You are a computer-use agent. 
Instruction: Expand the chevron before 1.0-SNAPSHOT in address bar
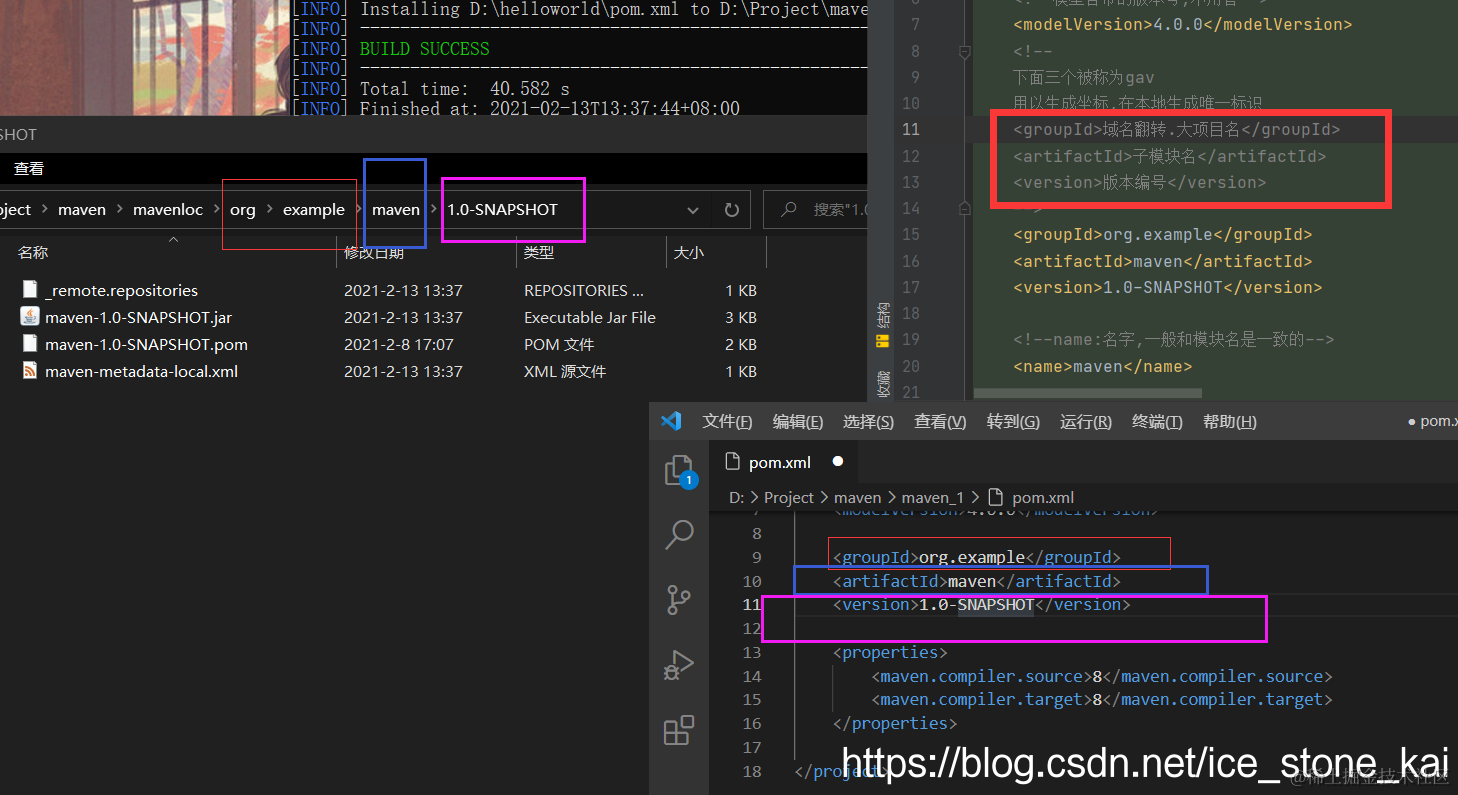pos(434,210)
